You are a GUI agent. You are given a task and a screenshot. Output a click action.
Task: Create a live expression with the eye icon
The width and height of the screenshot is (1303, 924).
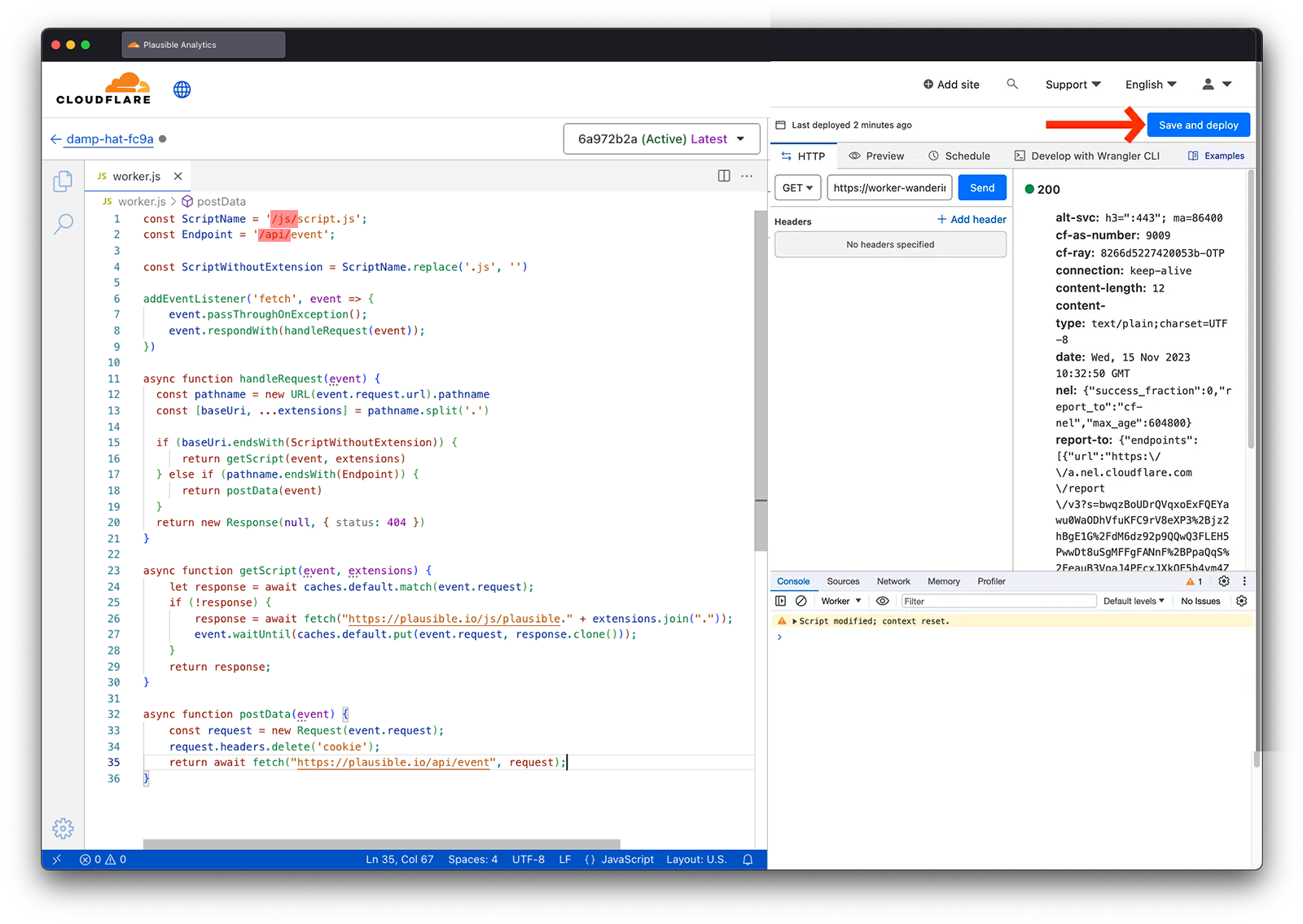click(x=882, y=600)
